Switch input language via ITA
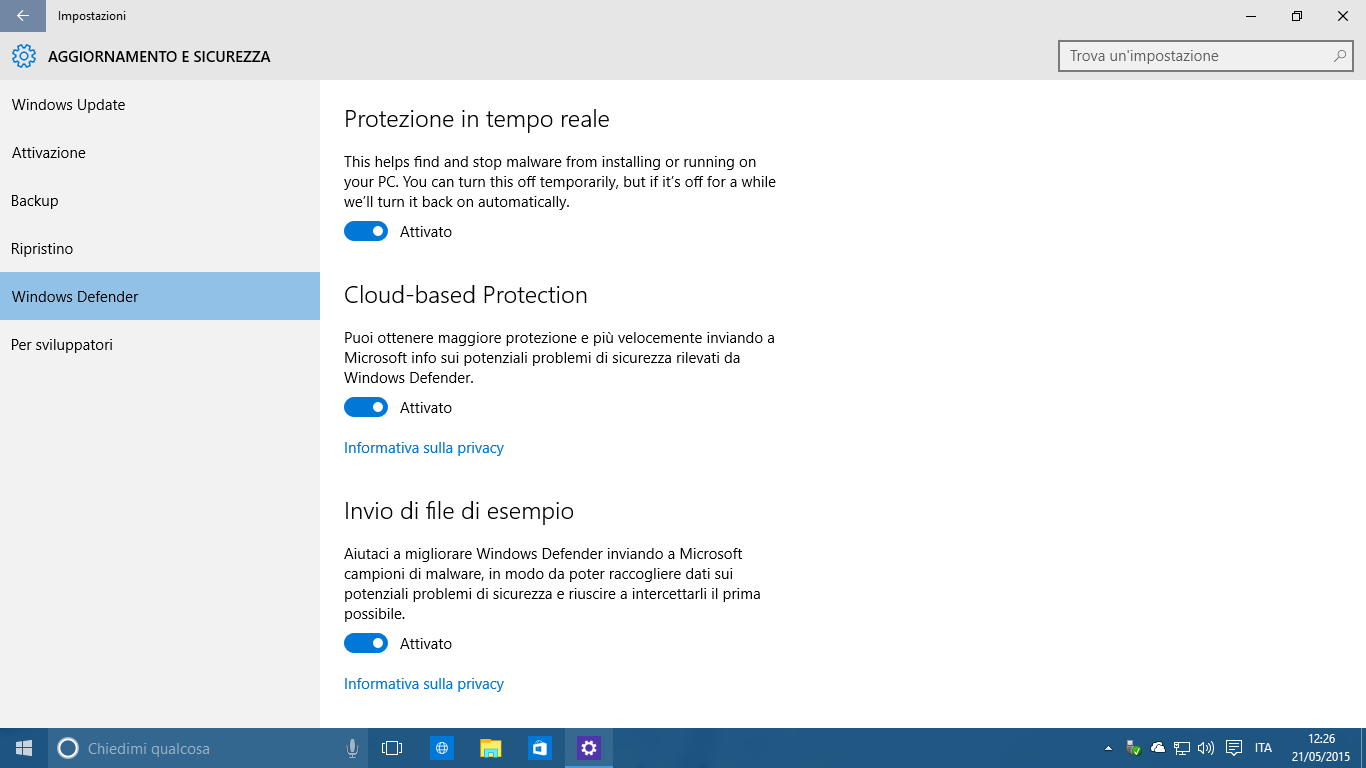This screenshot has height=768, width=1366. 1263,748
